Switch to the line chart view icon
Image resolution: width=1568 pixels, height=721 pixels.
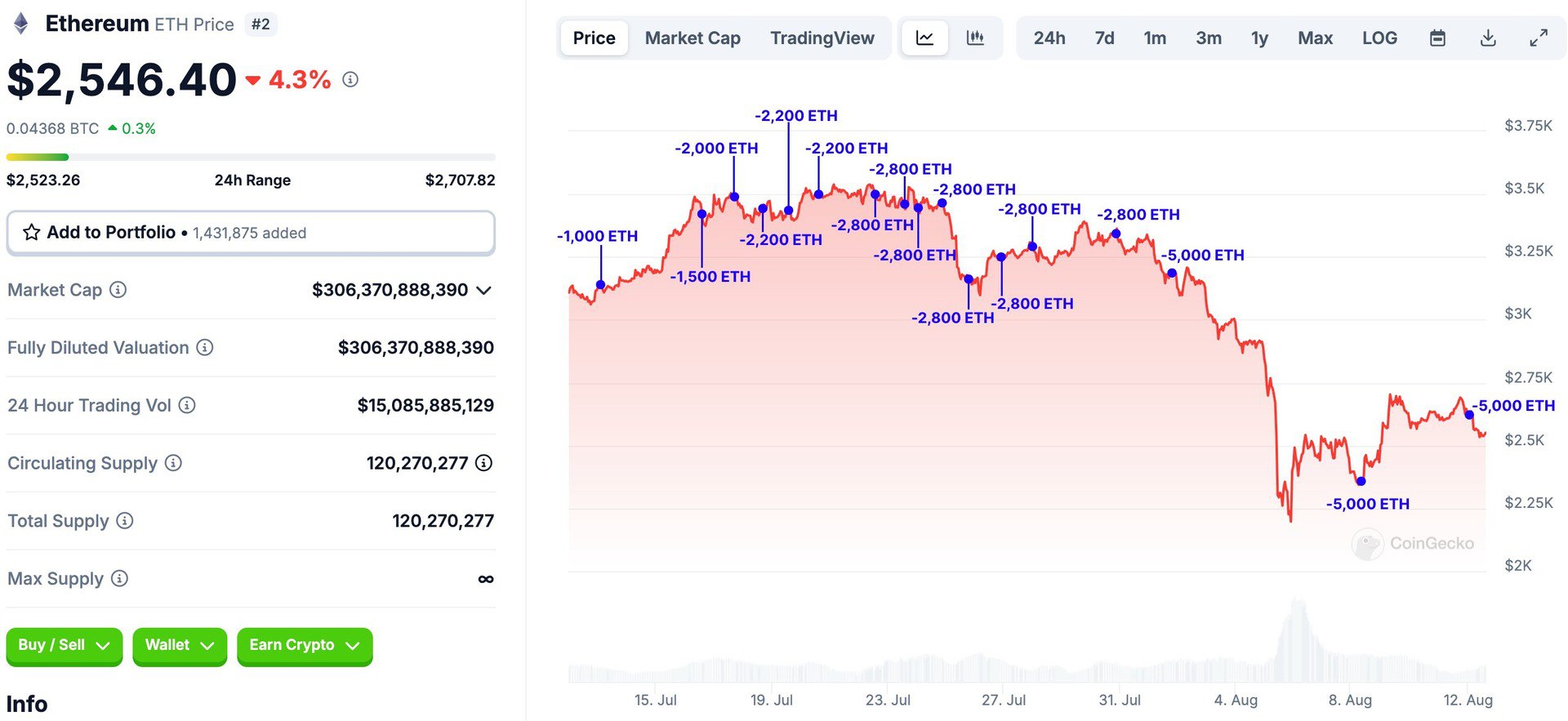click(924, 38)
